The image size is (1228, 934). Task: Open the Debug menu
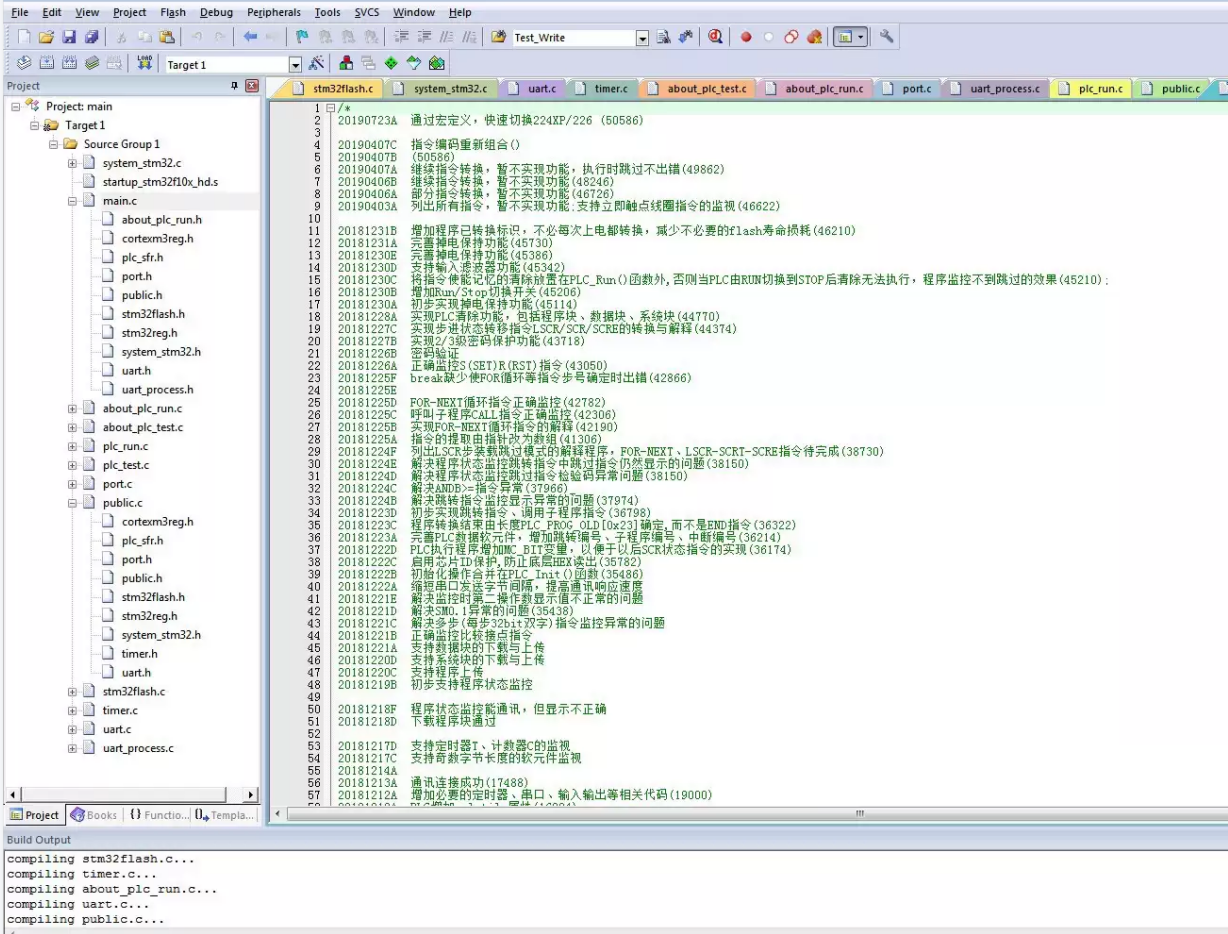216,12
